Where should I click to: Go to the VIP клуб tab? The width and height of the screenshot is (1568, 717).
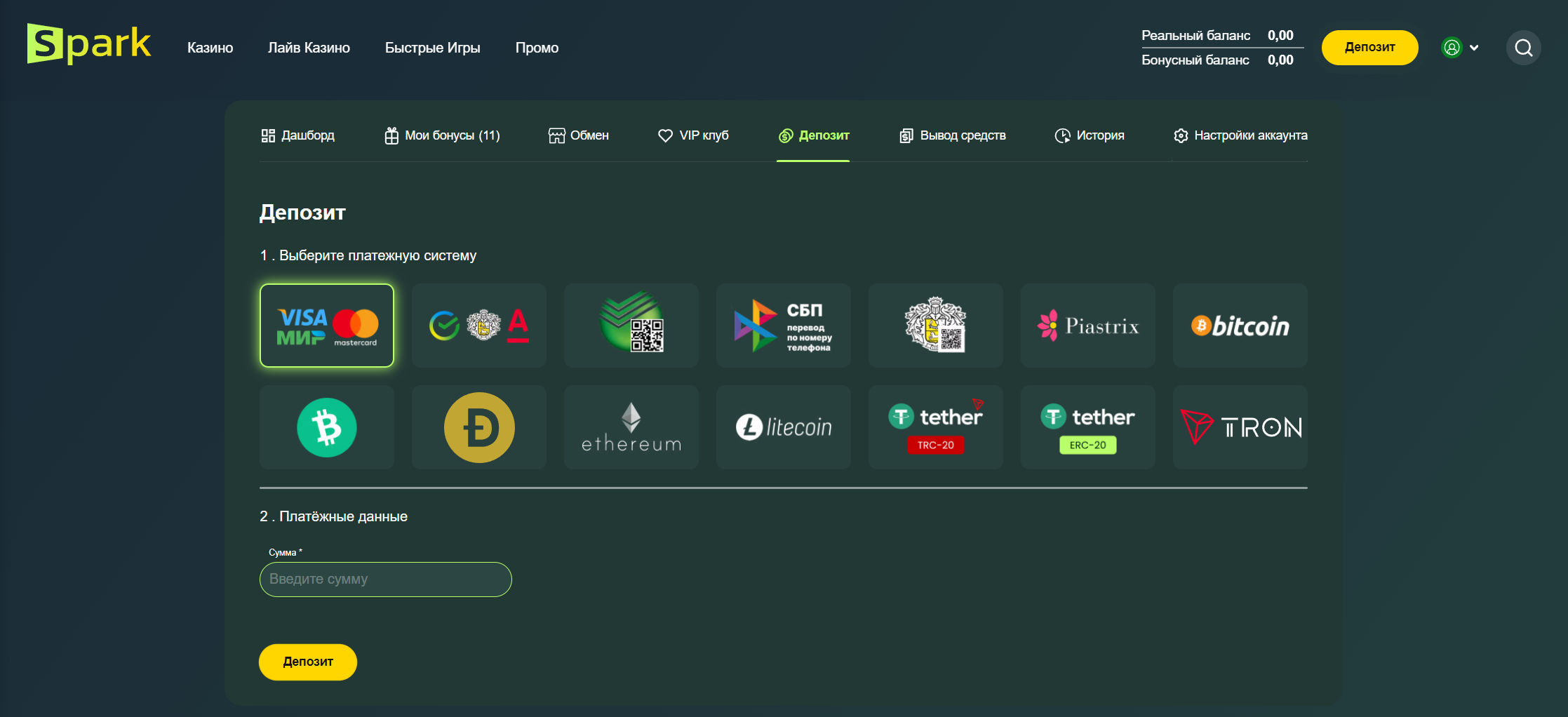coord(693,135)
